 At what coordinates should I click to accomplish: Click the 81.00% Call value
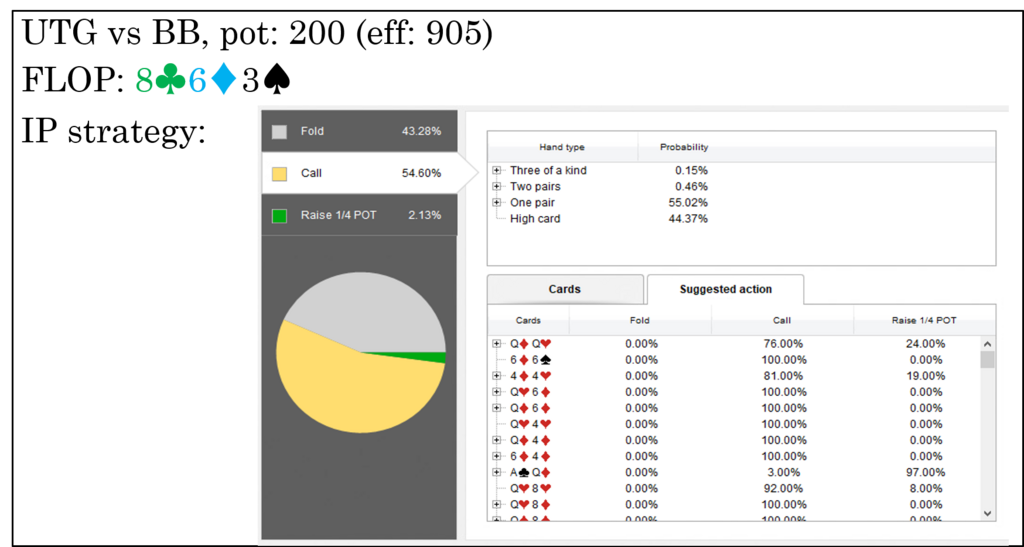pyautogui.click(x=782, y=376)
